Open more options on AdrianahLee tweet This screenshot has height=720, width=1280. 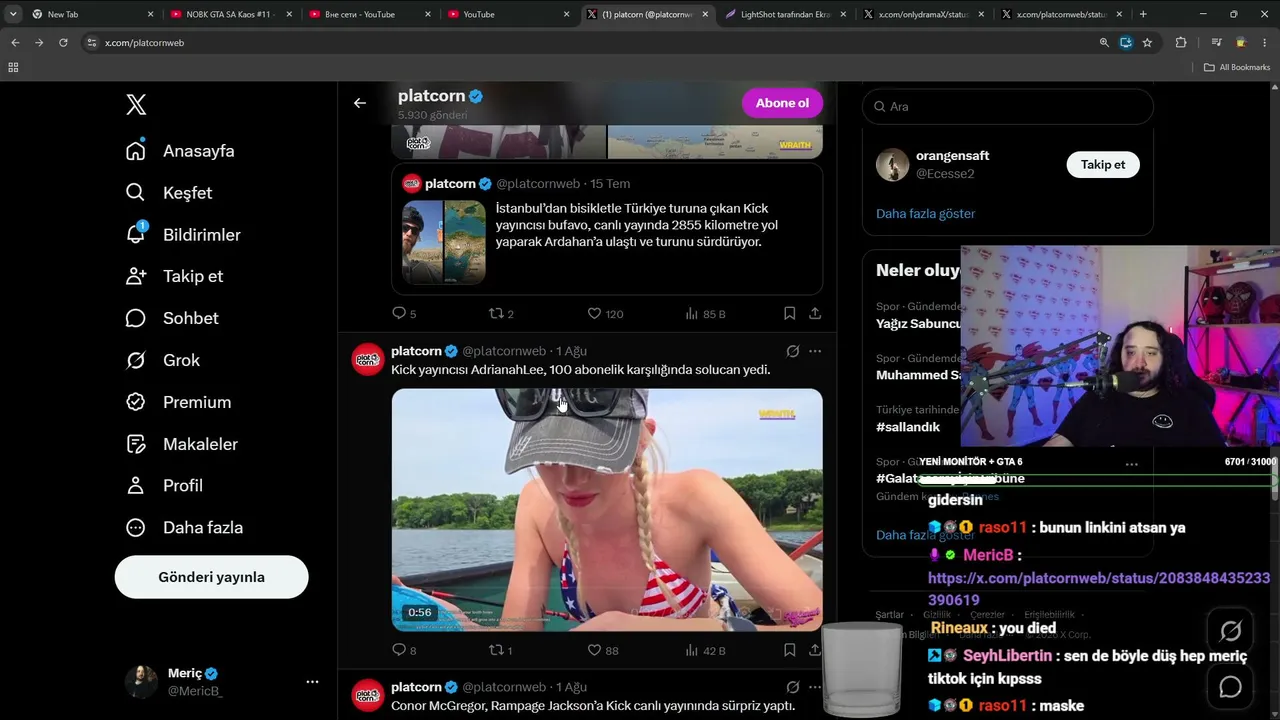[x=815, y=351]
